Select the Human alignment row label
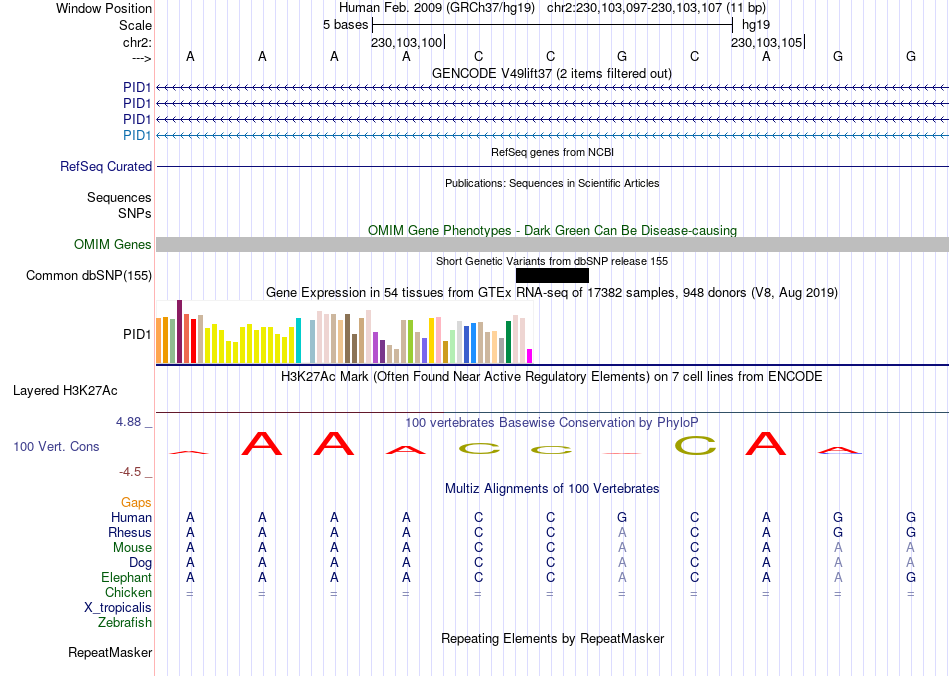Screen dimensions: 950x676 coord(131,517)
